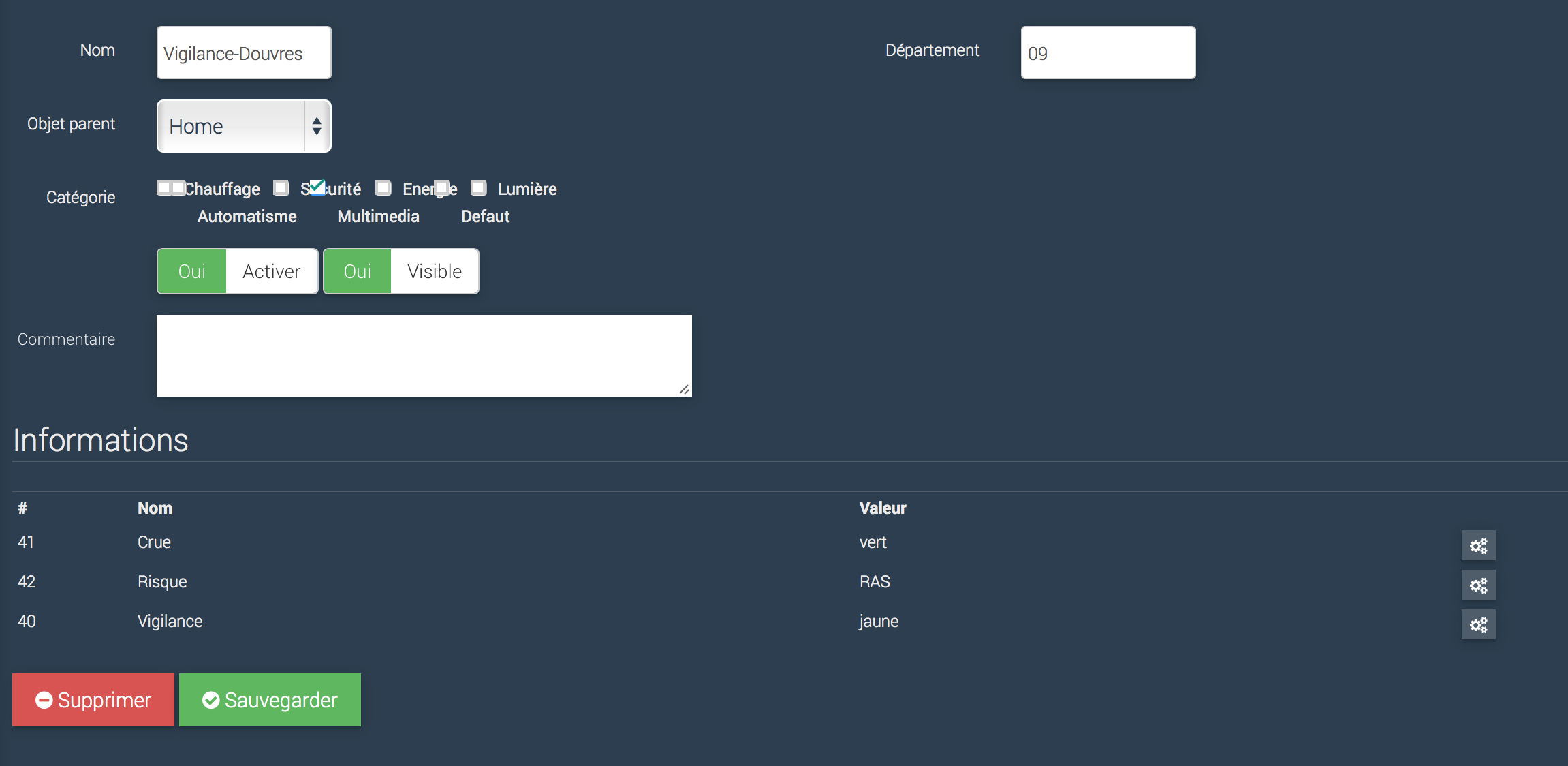
Task: Click the Nom column header in table
Action: coord(155,508)
